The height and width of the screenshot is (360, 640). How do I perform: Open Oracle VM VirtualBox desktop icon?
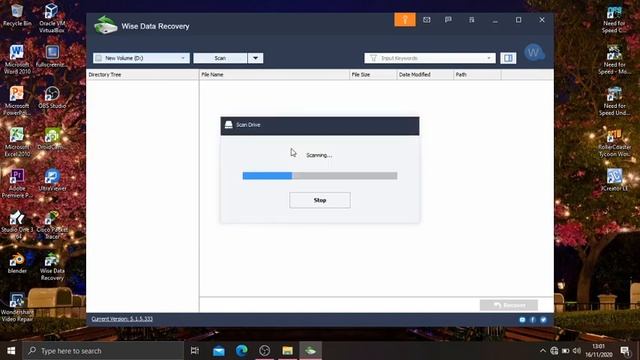pos(52,18)
